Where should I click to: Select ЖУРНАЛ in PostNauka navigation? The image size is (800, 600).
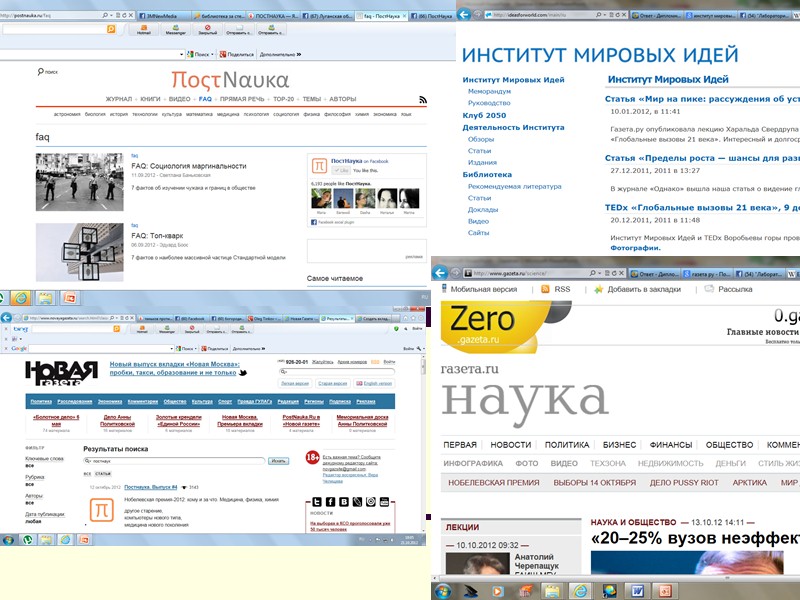tap(118, 99)
